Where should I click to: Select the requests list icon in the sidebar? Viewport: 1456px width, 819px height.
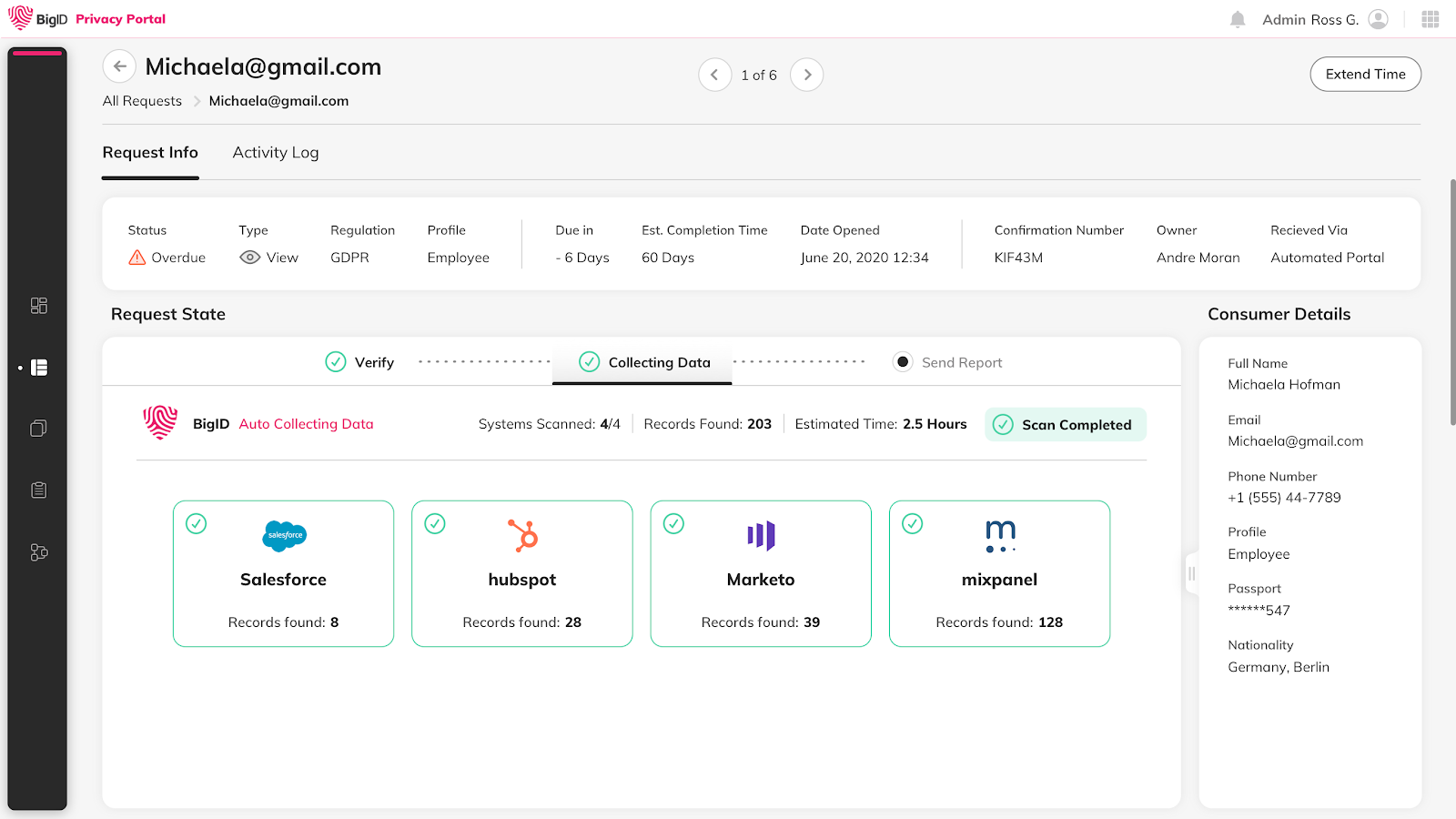pos(38,368)
